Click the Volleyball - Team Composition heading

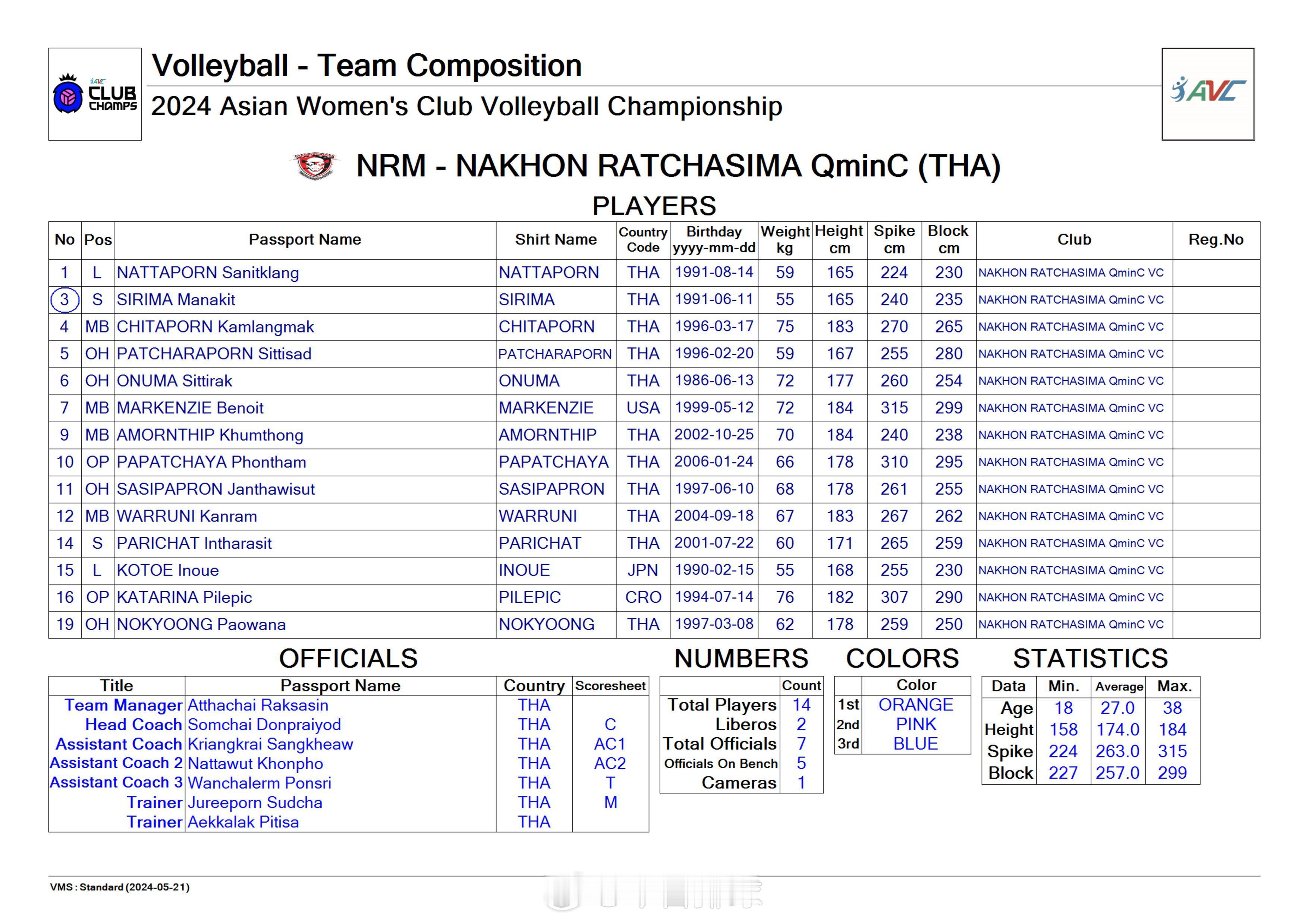pyautogui.click(x=367, y=66)
